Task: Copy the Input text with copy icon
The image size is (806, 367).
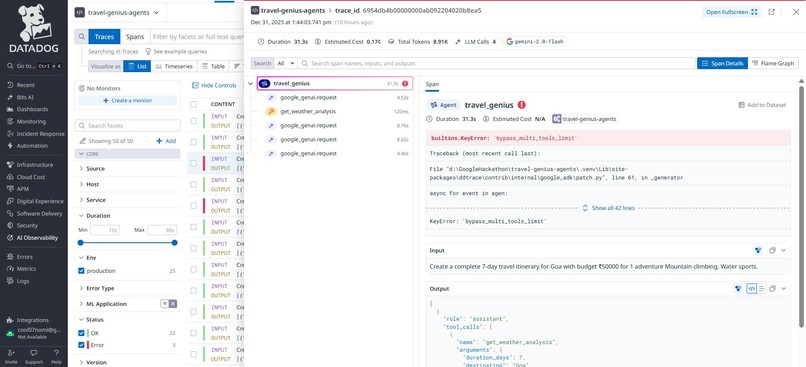Action: (772, 250)
